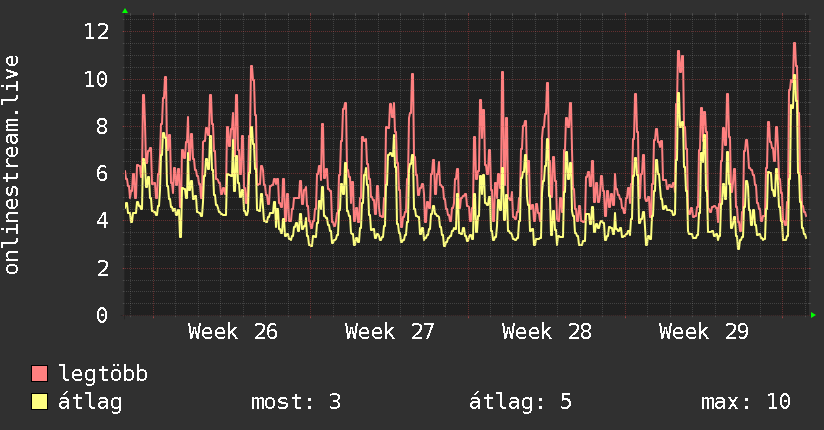Click the legtöbb legend label
824x430 pixels.
point(103,374)
